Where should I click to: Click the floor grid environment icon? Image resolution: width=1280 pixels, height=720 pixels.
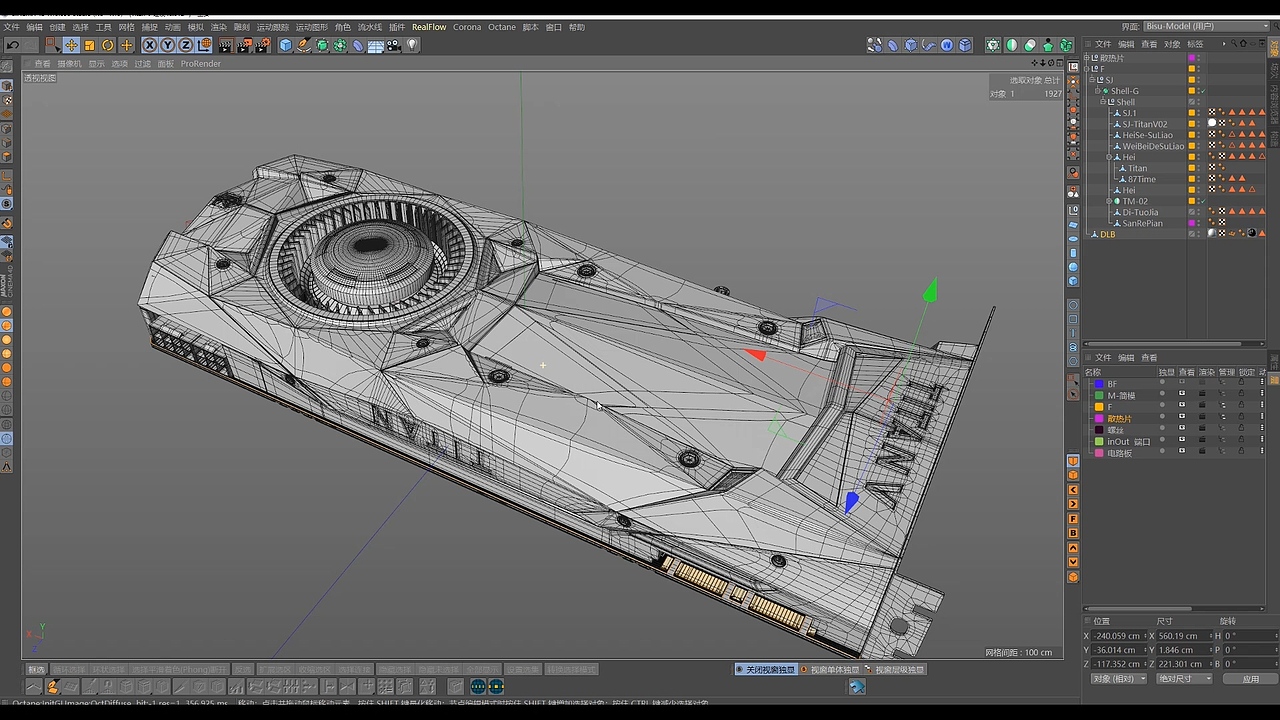(x=376, y=45)
